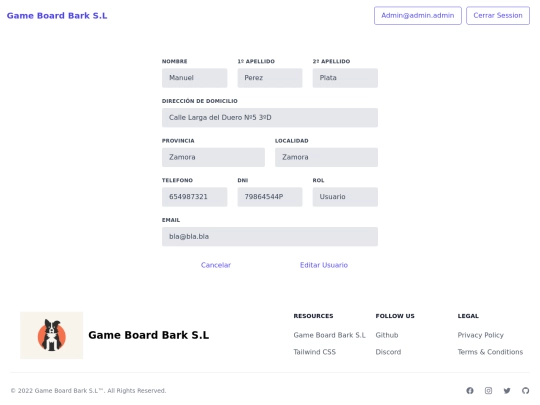Click the LOCALIDAD field label
540x405 pixels.
click(x=292, y=141)
